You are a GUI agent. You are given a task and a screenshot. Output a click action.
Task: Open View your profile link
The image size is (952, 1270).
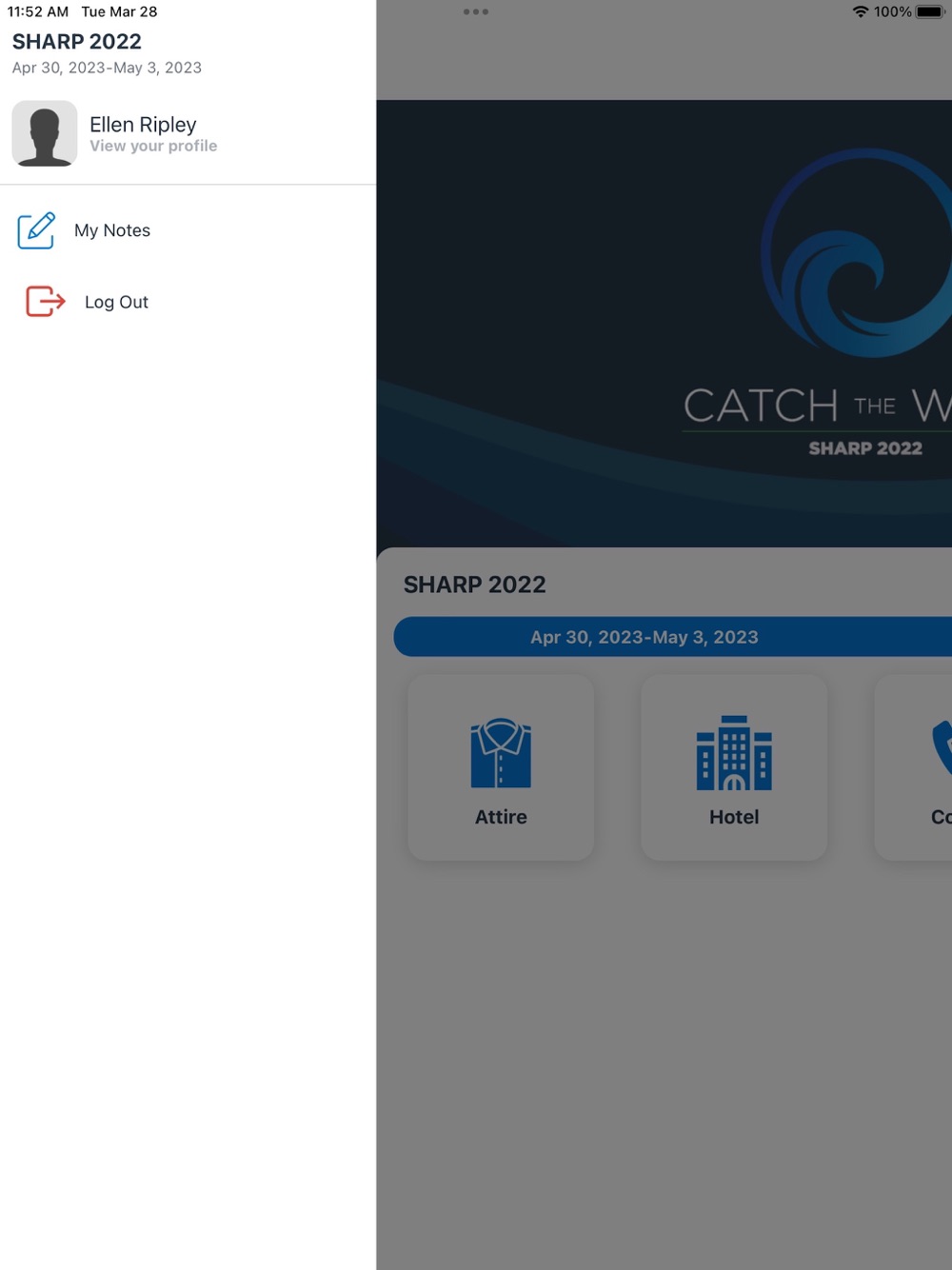[x=153, y=146]
